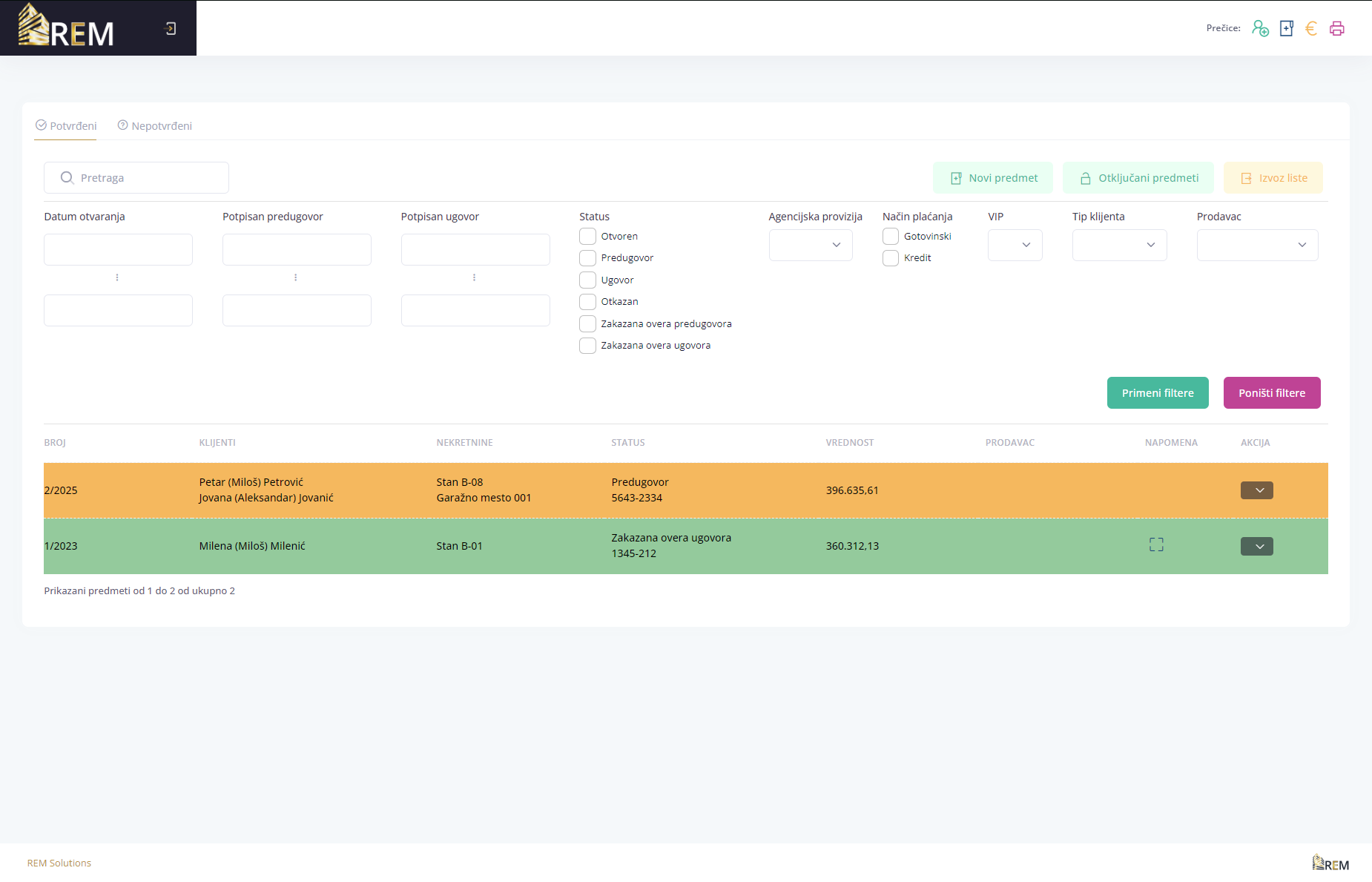Click the REM logo in header
This screenshot has height=882, width=1372.
tap(66, 28)
